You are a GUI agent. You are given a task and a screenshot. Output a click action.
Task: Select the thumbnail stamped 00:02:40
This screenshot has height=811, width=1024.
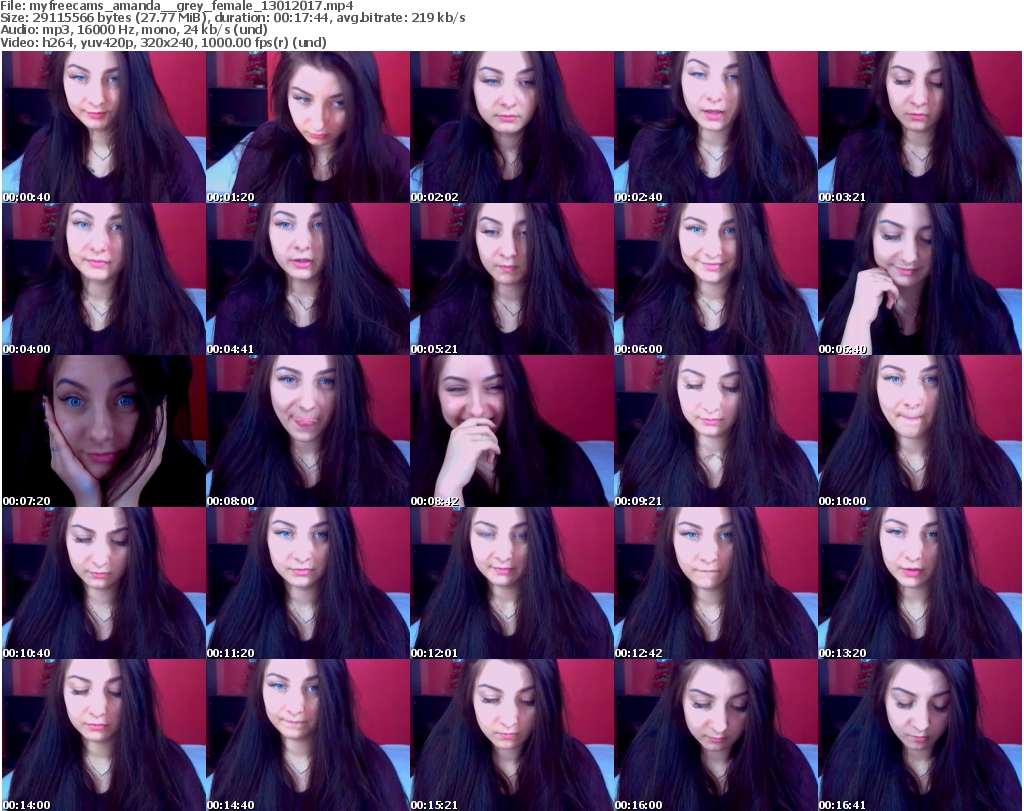click(716, 127)
